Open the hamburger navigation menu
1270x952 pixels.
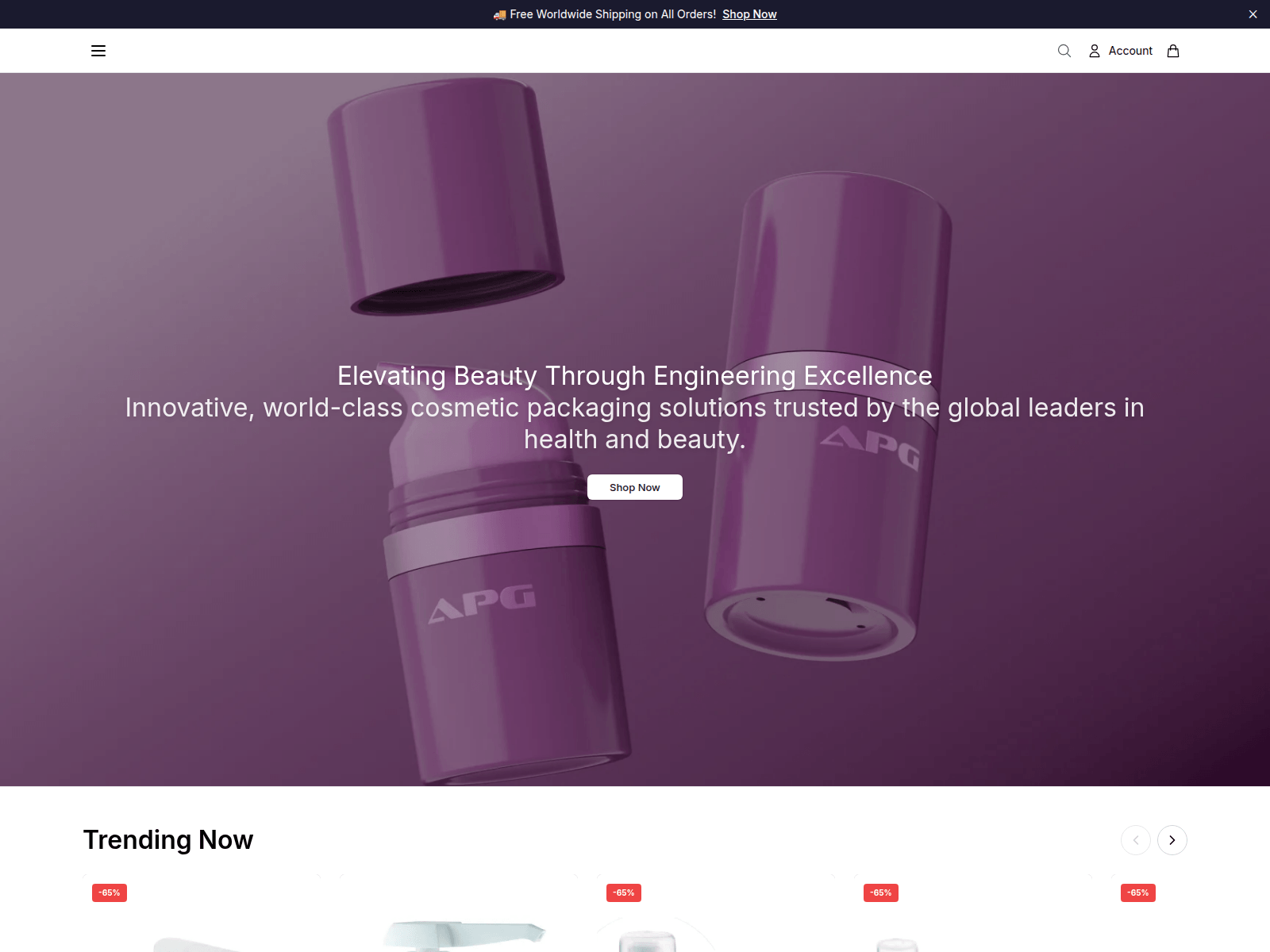[98, 51]
